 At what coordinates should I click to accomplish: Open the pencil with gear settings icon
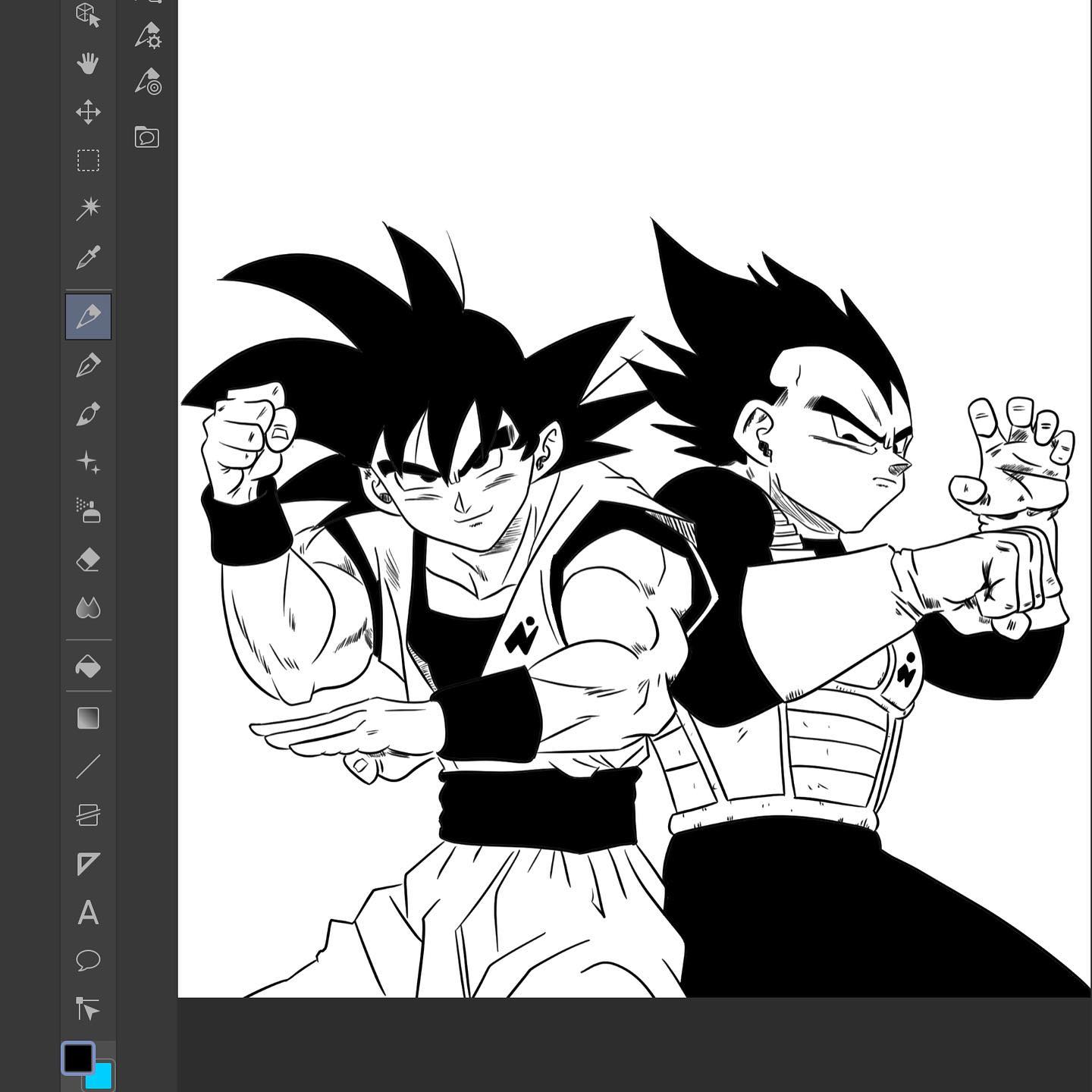coord(148,35)
